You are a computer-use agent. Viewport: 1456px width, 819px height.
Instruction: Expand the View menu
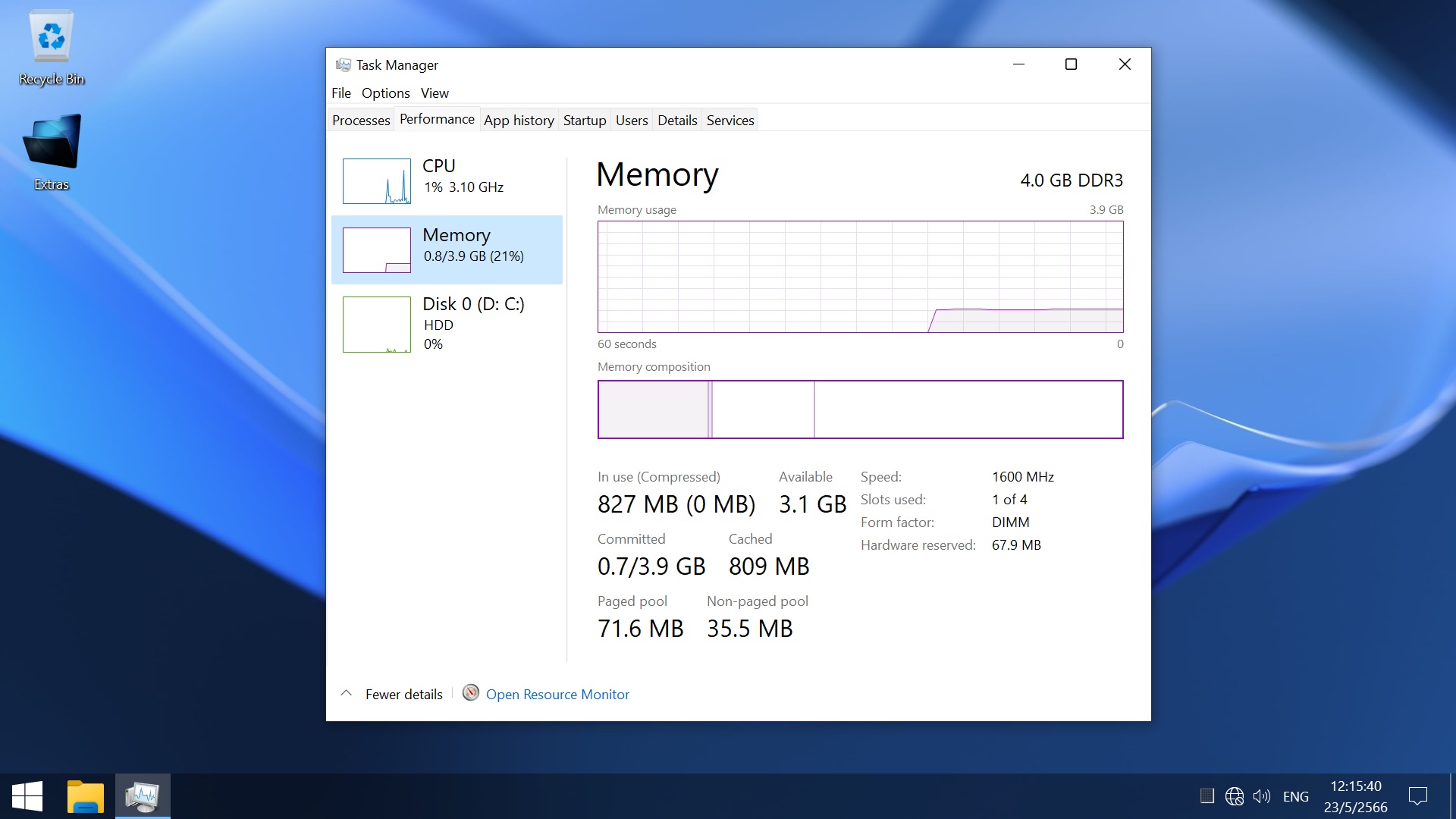coord(435,93)
